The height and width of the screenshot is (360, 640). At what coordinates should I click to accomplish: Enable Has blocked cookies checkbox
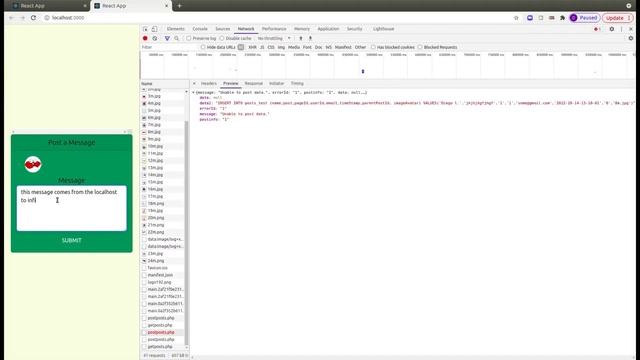pos(373,47)
